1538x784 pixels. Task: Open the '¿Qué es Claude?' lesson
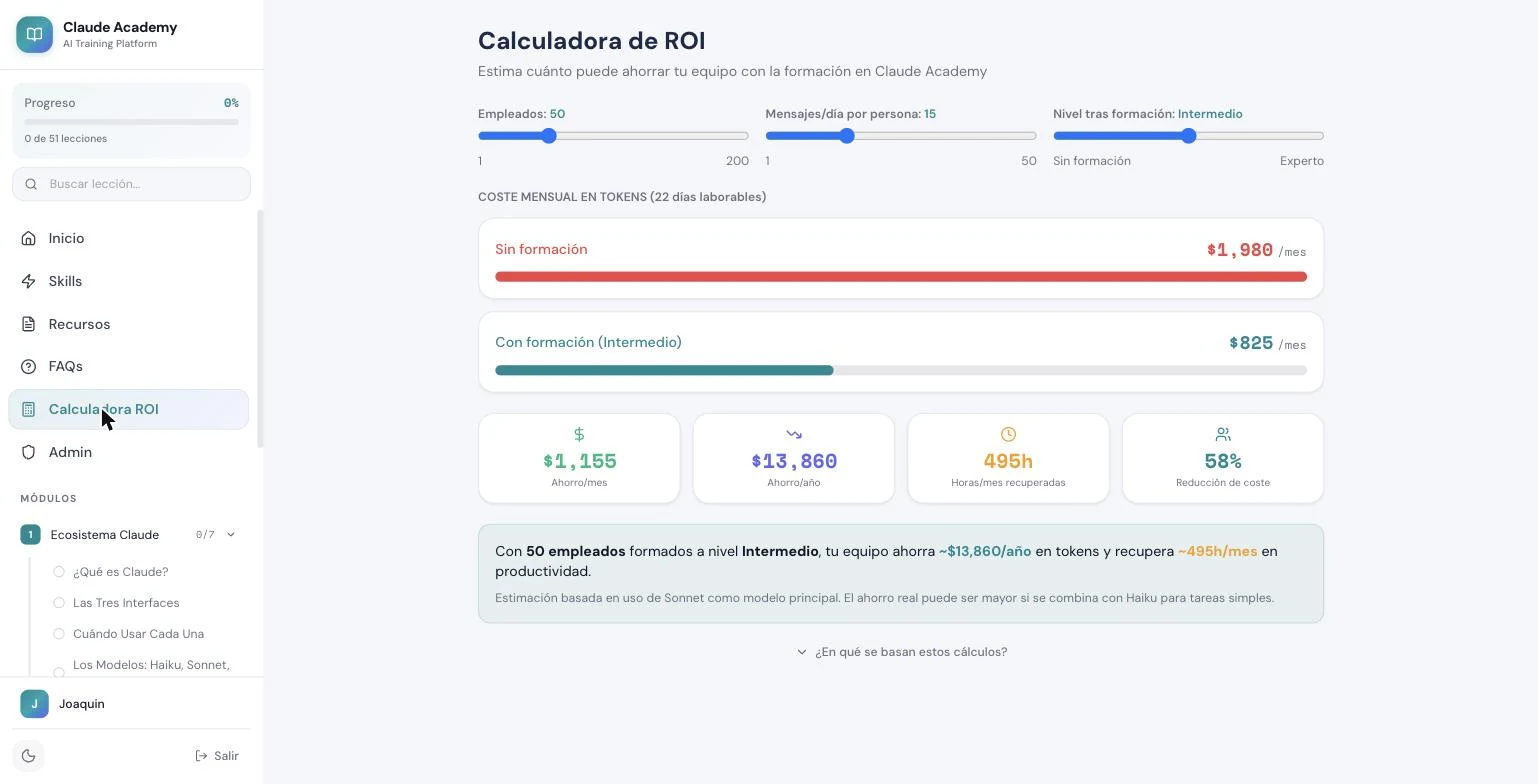point(121,572)
